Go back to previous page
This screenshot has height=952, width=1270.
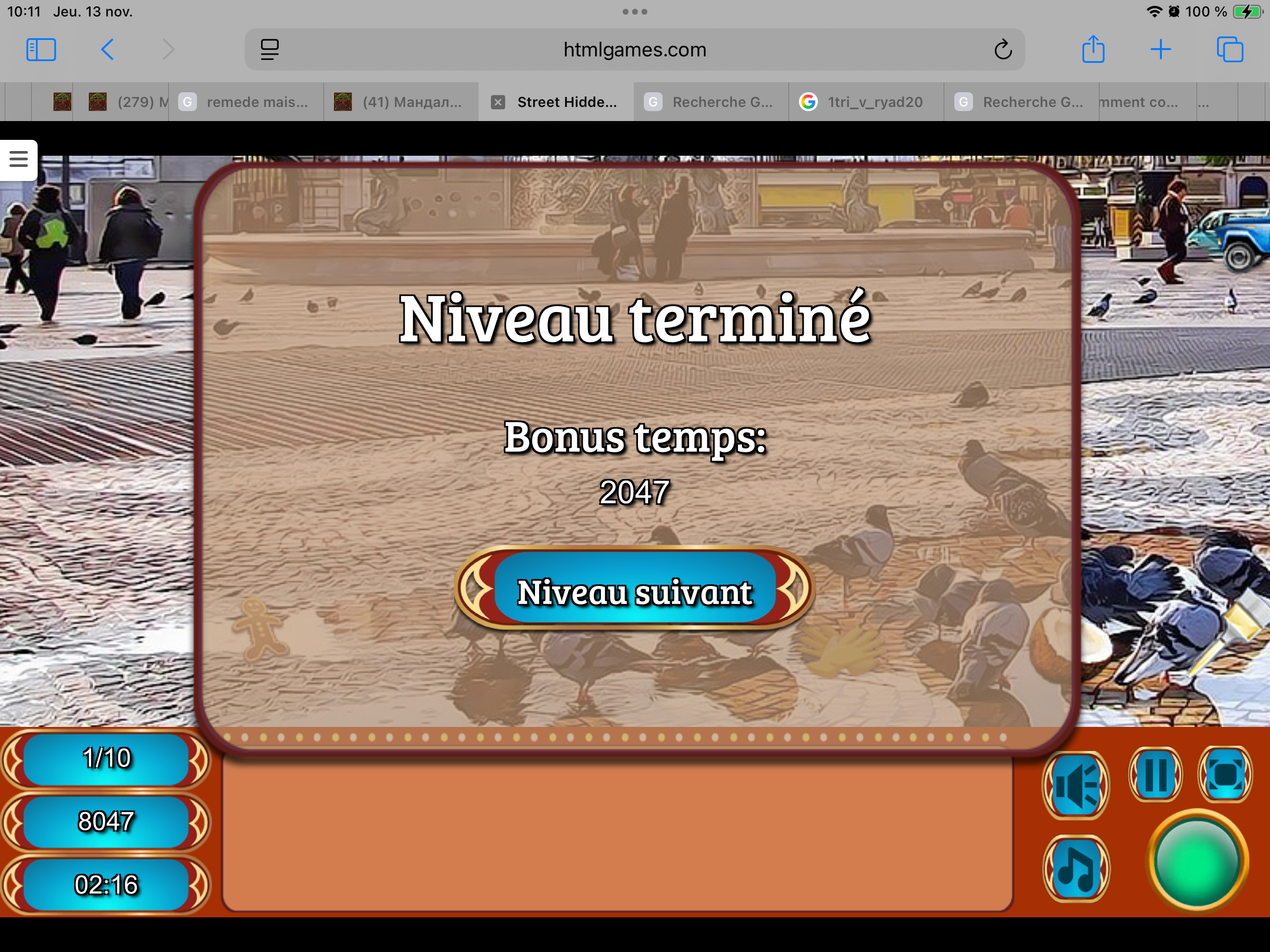click(x=107, y=50)
